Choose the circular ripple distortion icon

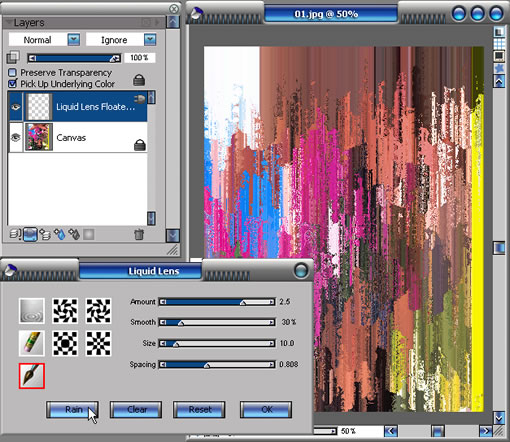pyautogui.click(x=32, y=311)
